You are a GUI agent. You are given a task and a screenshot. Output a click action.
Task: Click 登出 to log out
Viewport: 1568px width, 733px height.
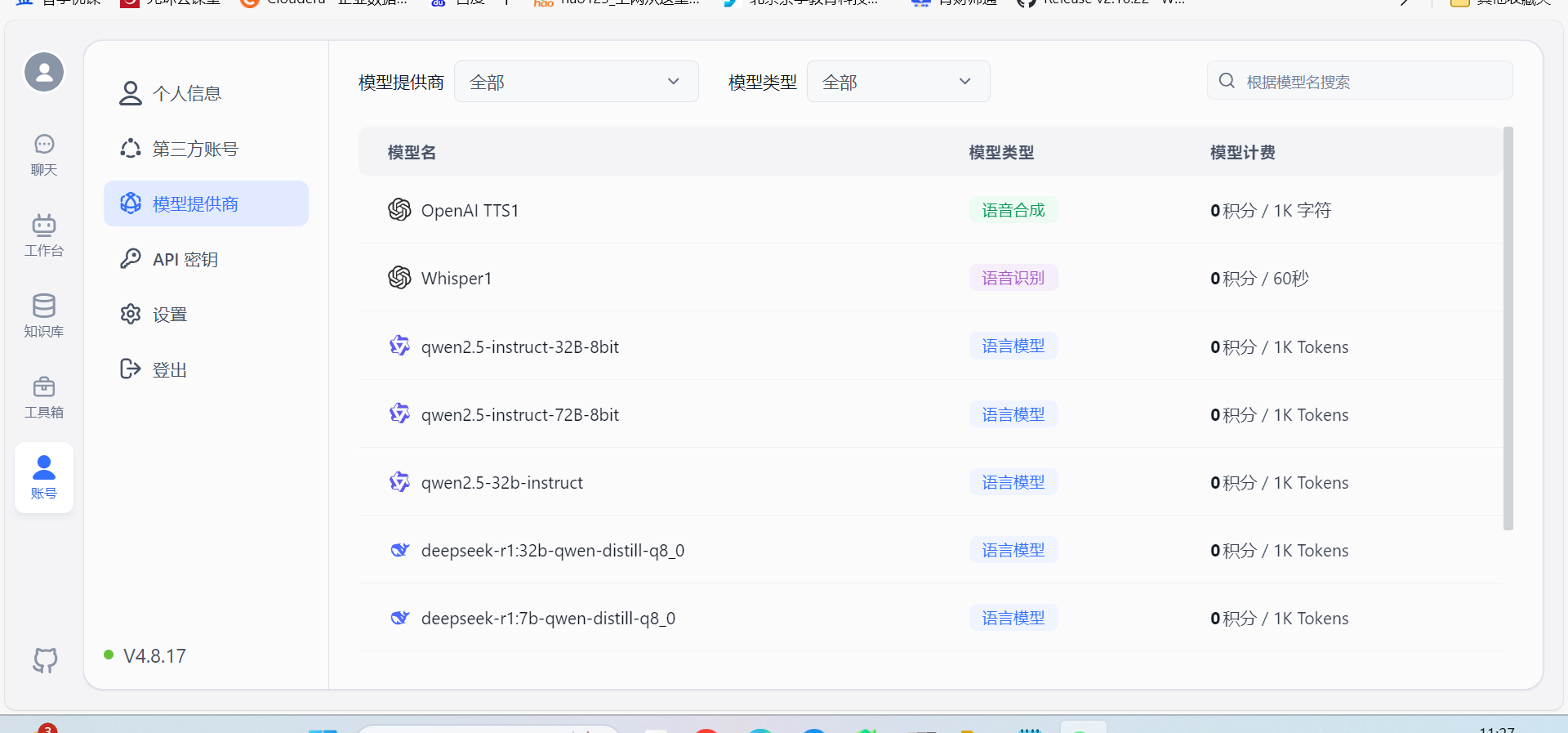coord(170,369)
